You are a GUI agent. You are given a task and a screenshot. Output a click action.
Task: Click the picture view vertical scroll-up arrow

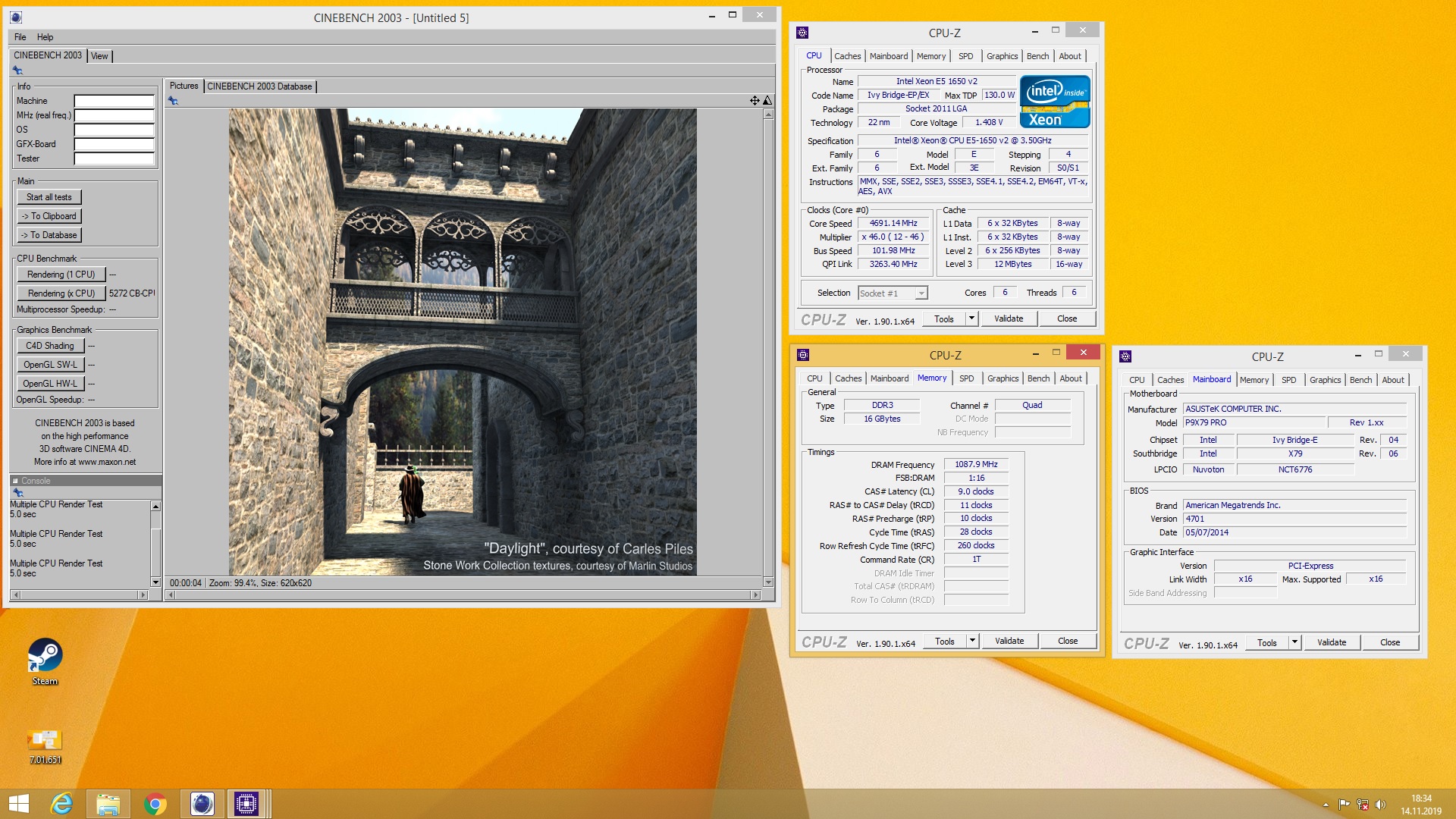768,115
